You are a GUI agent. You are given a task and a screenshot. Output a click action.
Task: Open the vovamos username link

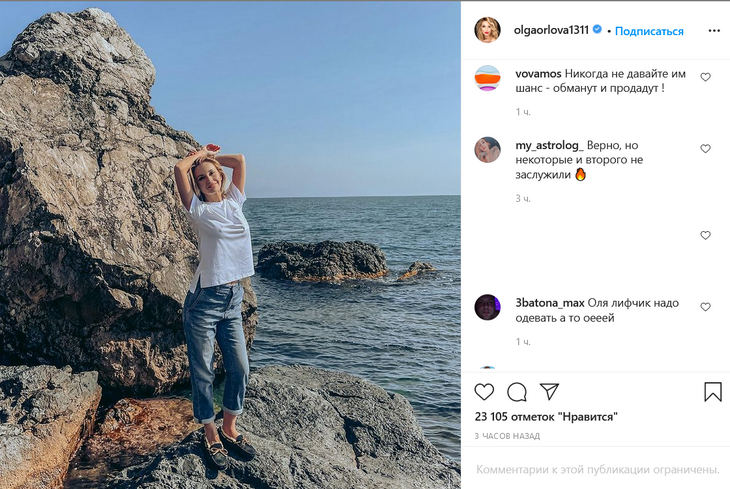pos(538,74)
